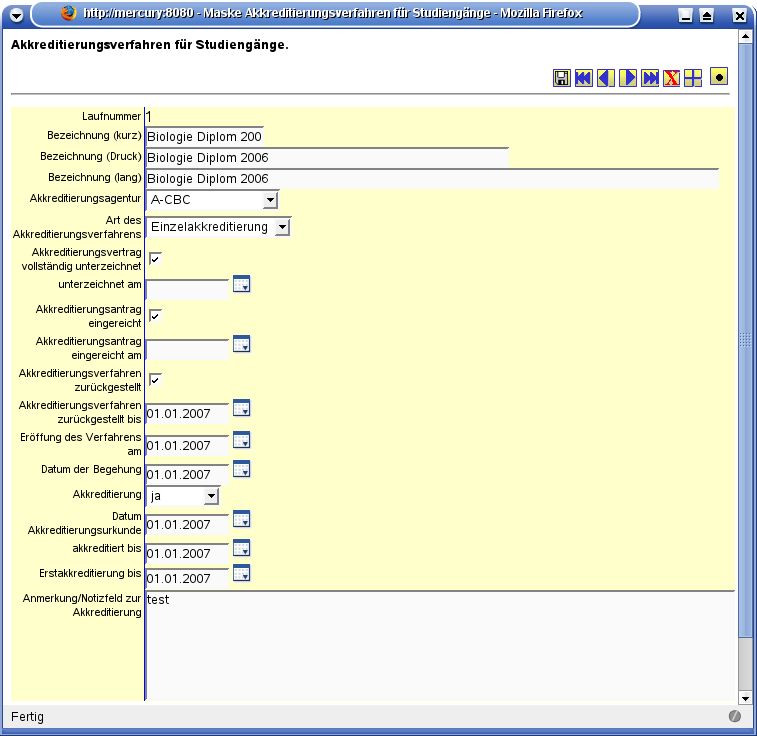The width and height of the screenshot is (757, 736).
Task: Click heading 'Akkreditierungsverfahren für Studiengänge.'
Action: coord(150,45)
